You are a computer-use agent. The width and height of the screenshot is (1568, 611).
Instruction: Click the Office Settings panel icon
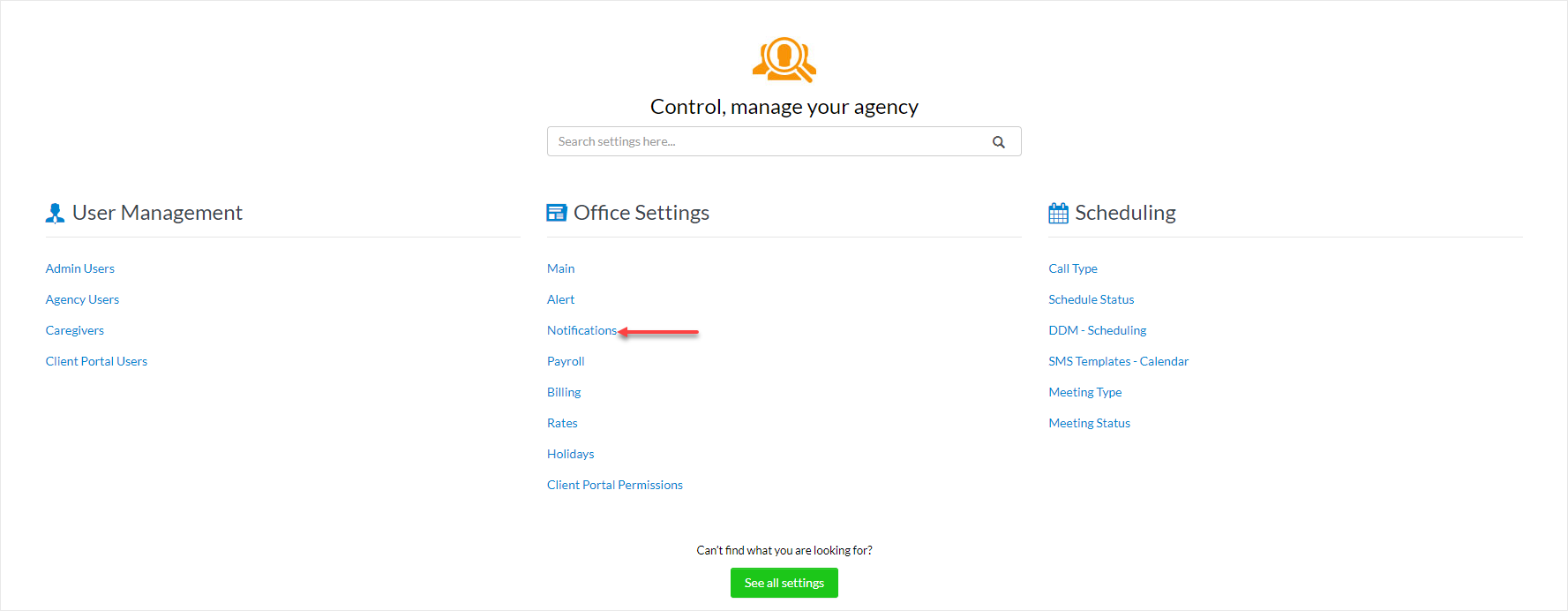point(557,213)
